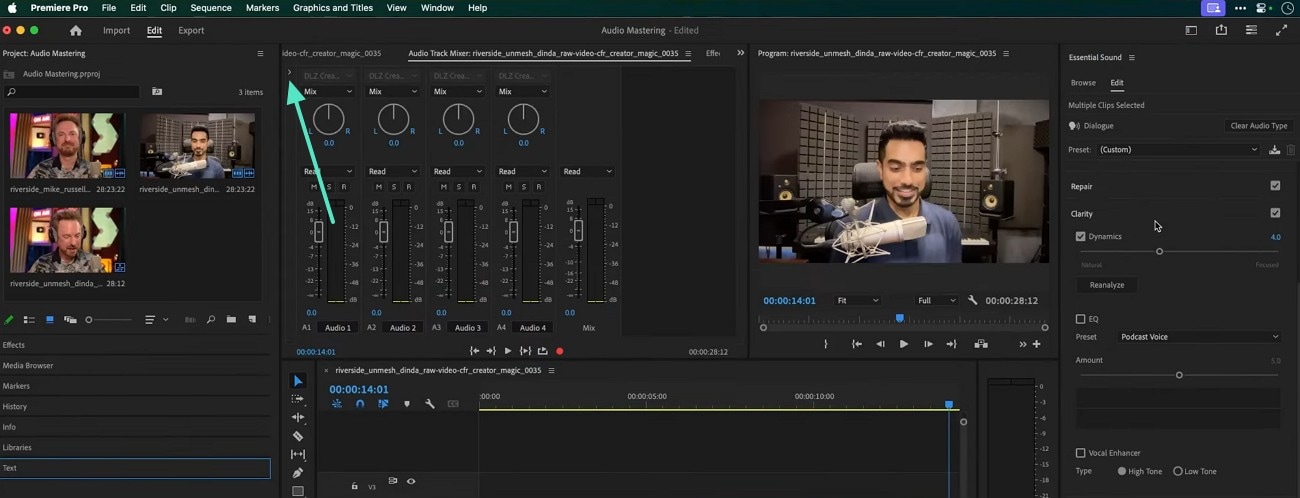Click the Reanalyze button
1300x498 pixels.
[1106, 285]
